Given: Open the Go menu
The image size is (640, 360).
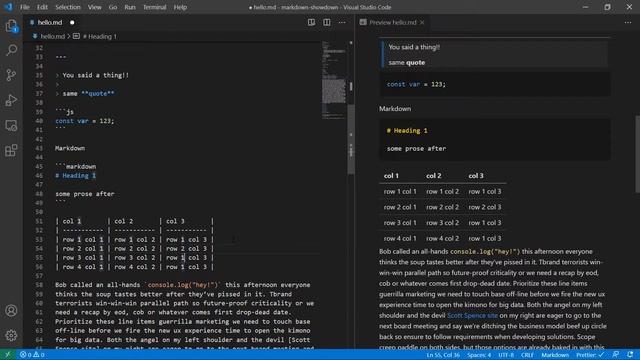Looking at the screenshot, I should 113,7.
